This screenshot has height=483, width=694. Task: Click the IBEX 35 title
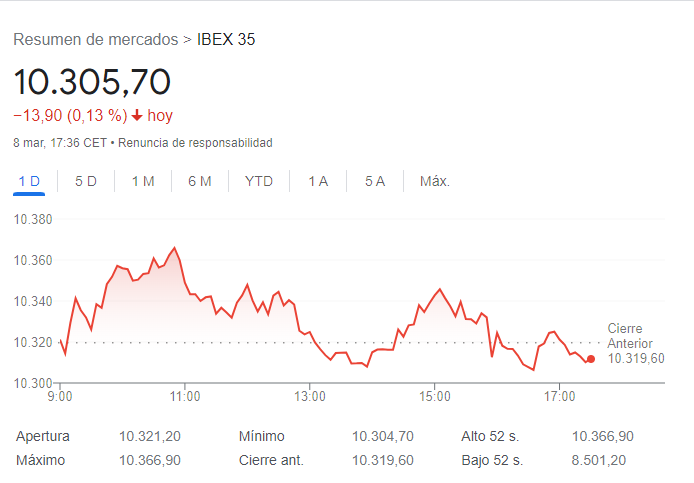(226, 40)
